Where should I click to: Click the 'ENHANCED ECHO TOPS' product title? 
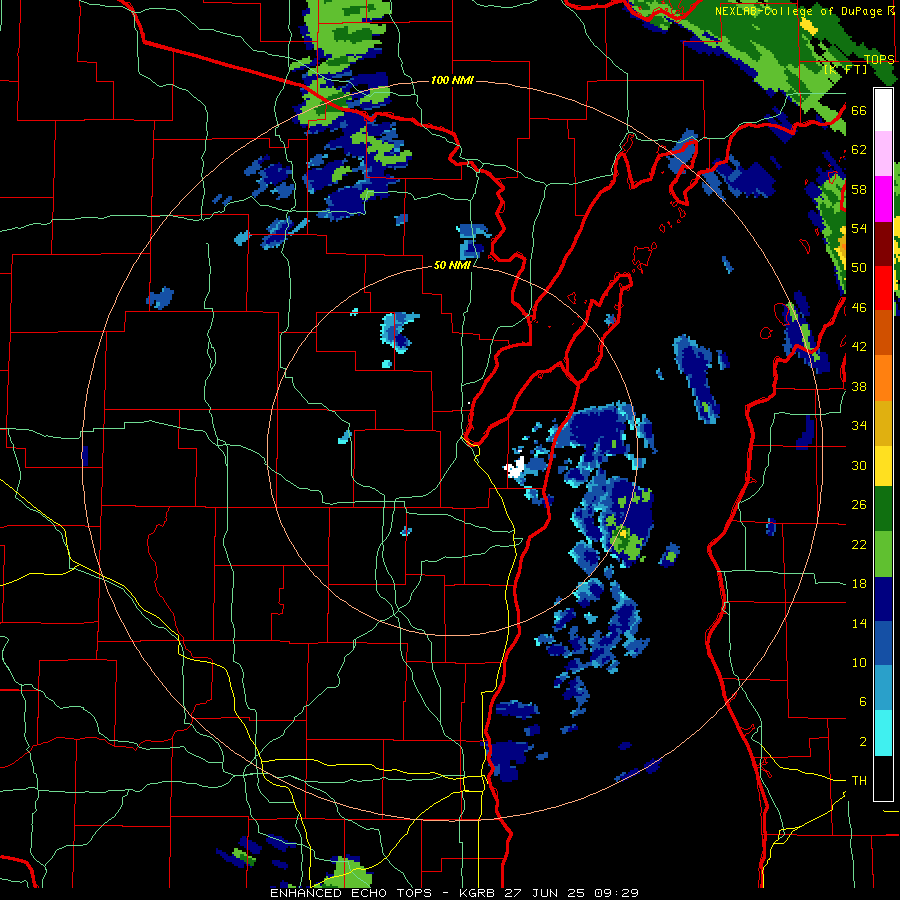(351, 893)
